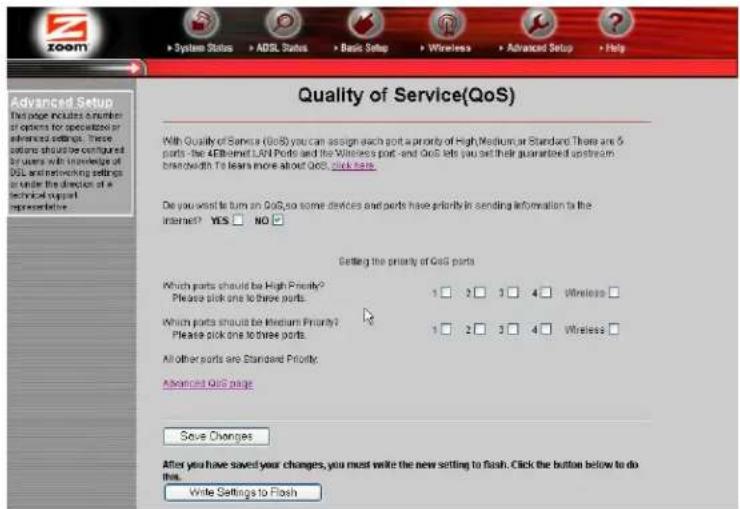
Task: Set port 1 as Medium Priority
Action: tap(446, 329)
